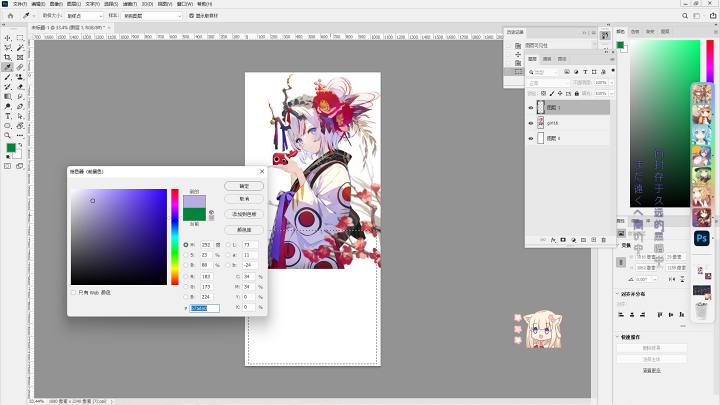Open the File menu

tap(20, 4)
